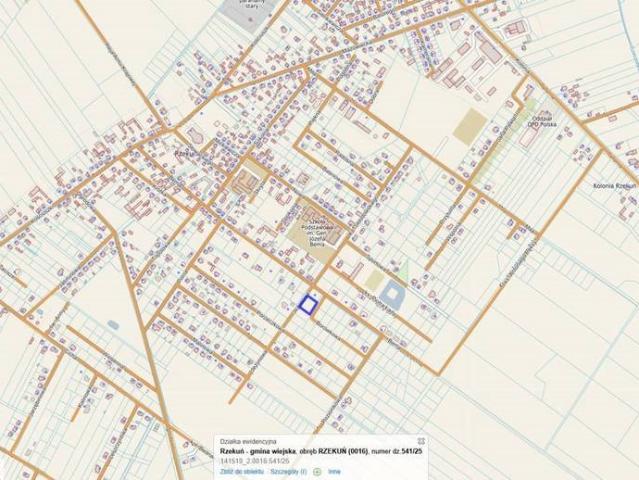
Task: Click the yellow square beside the pond
Action: click(x=373, y=281)
